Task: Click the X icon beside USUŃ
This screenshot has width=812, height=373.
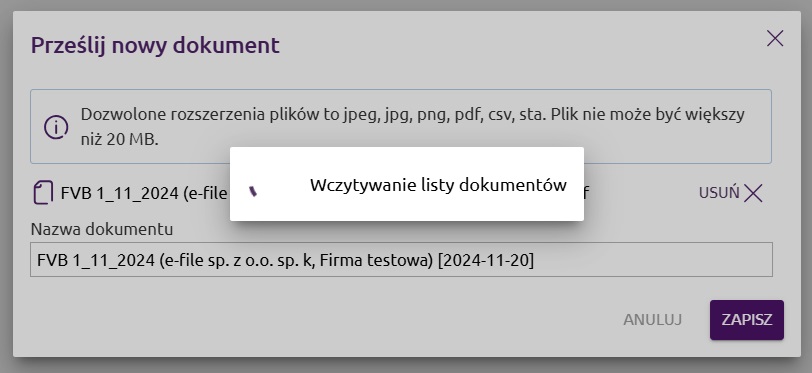Action: coord(753,193)
